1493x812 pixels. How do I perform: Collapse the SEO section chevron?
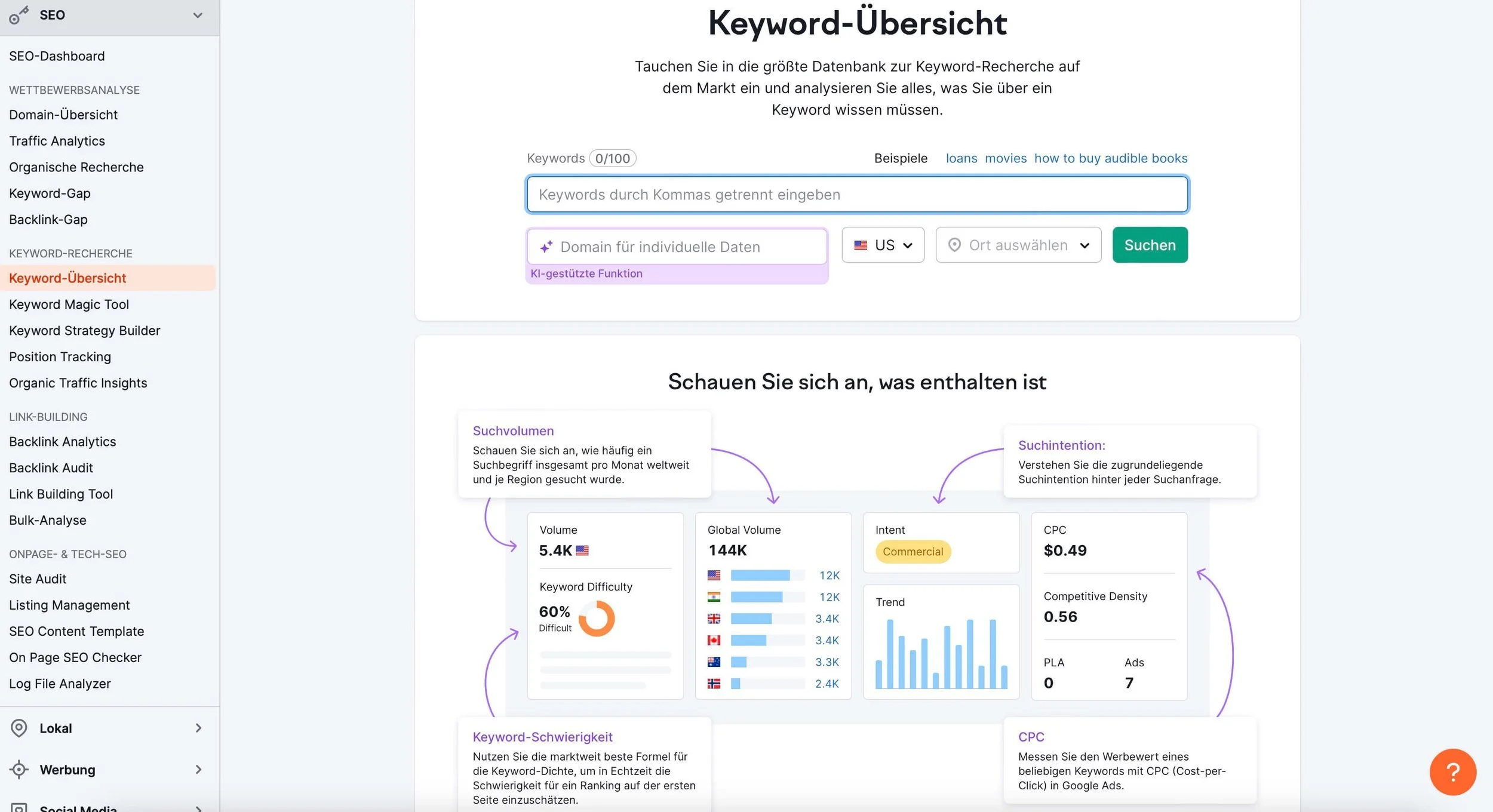point(198,16)
